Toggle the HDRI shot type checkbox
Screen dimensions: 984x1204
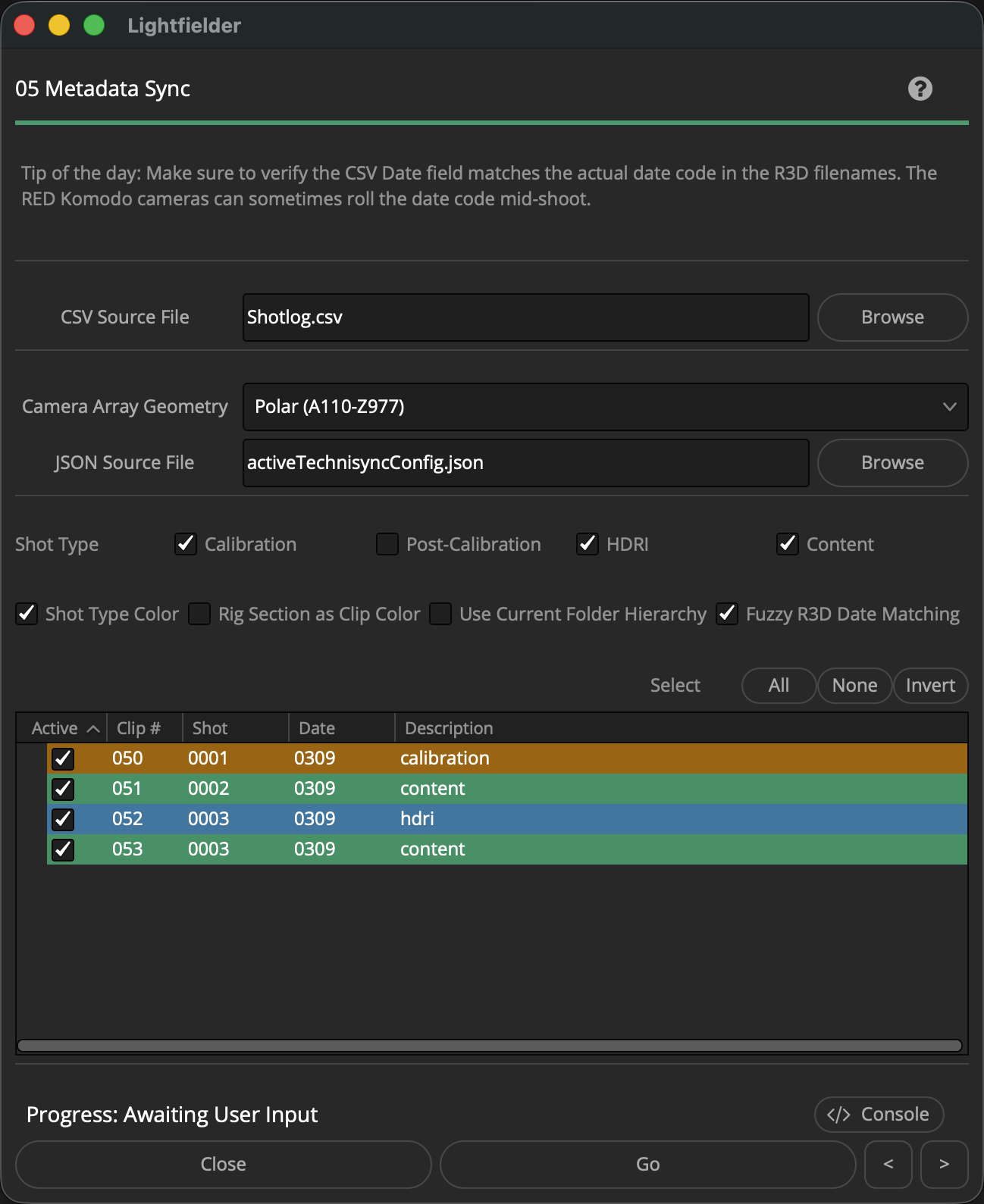tap(588, 544)
